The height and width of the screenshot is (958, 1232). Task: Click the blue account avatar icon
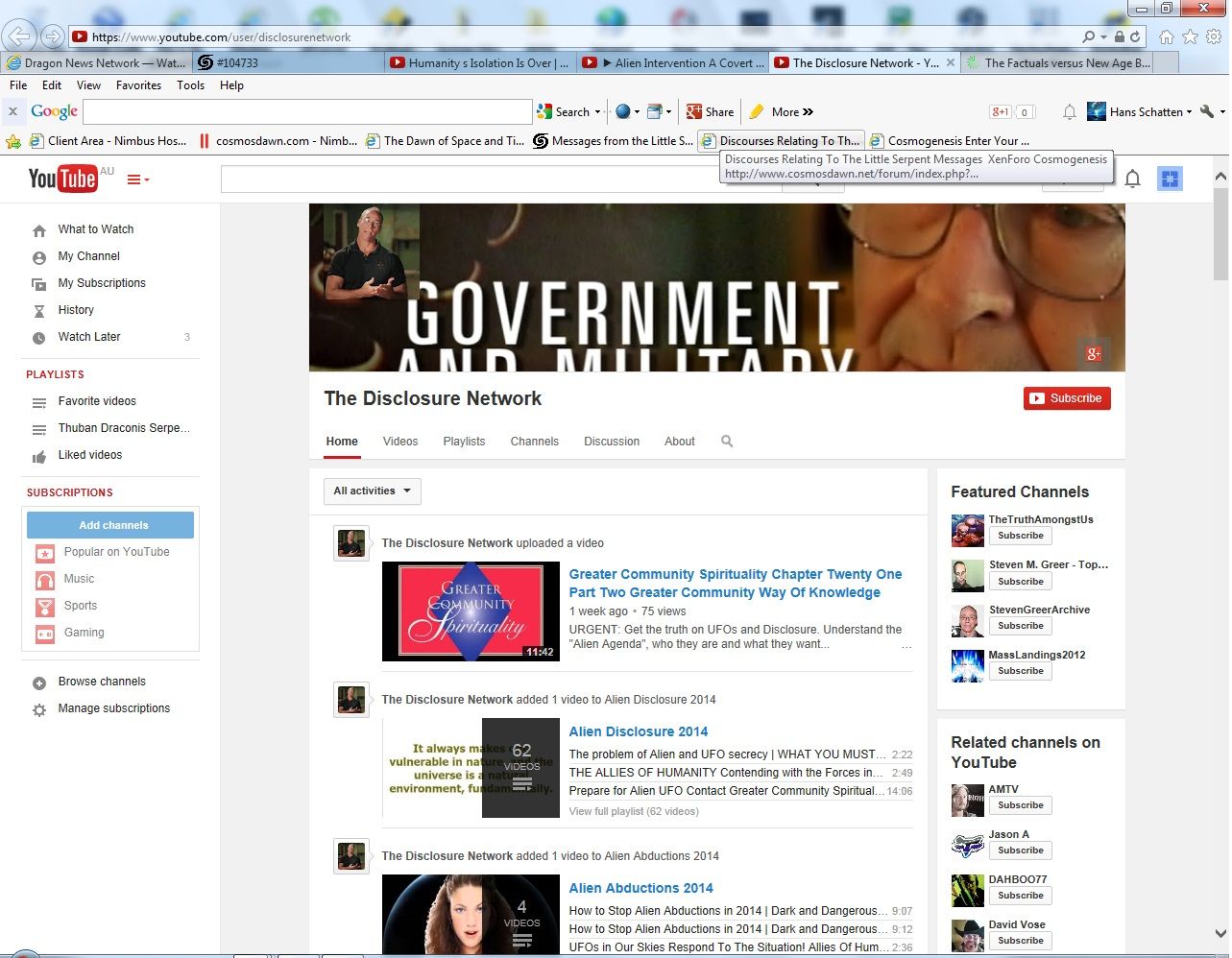[x=1170, y=179]
